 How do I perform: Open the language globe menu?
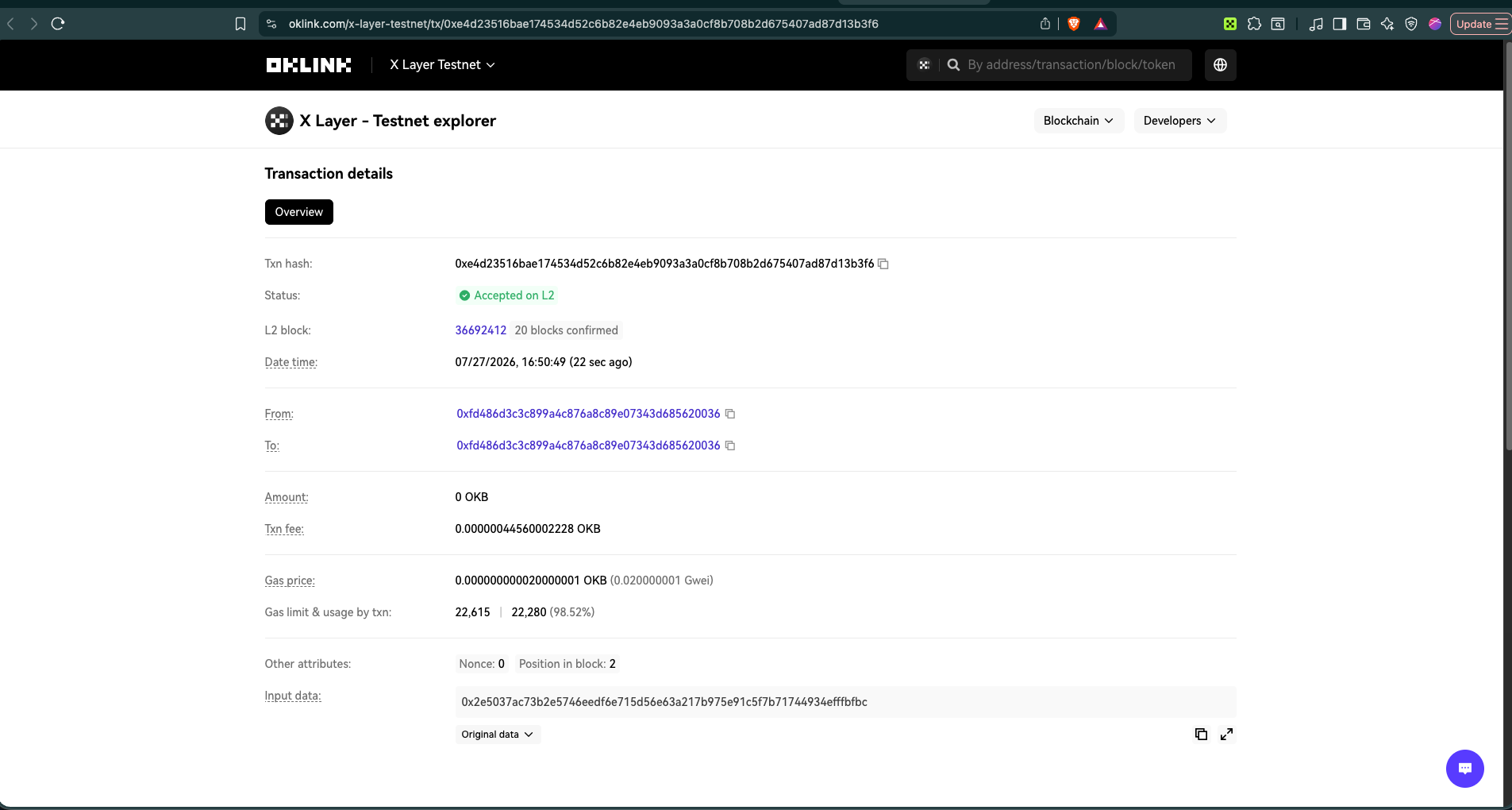[x=1220, y=65]
